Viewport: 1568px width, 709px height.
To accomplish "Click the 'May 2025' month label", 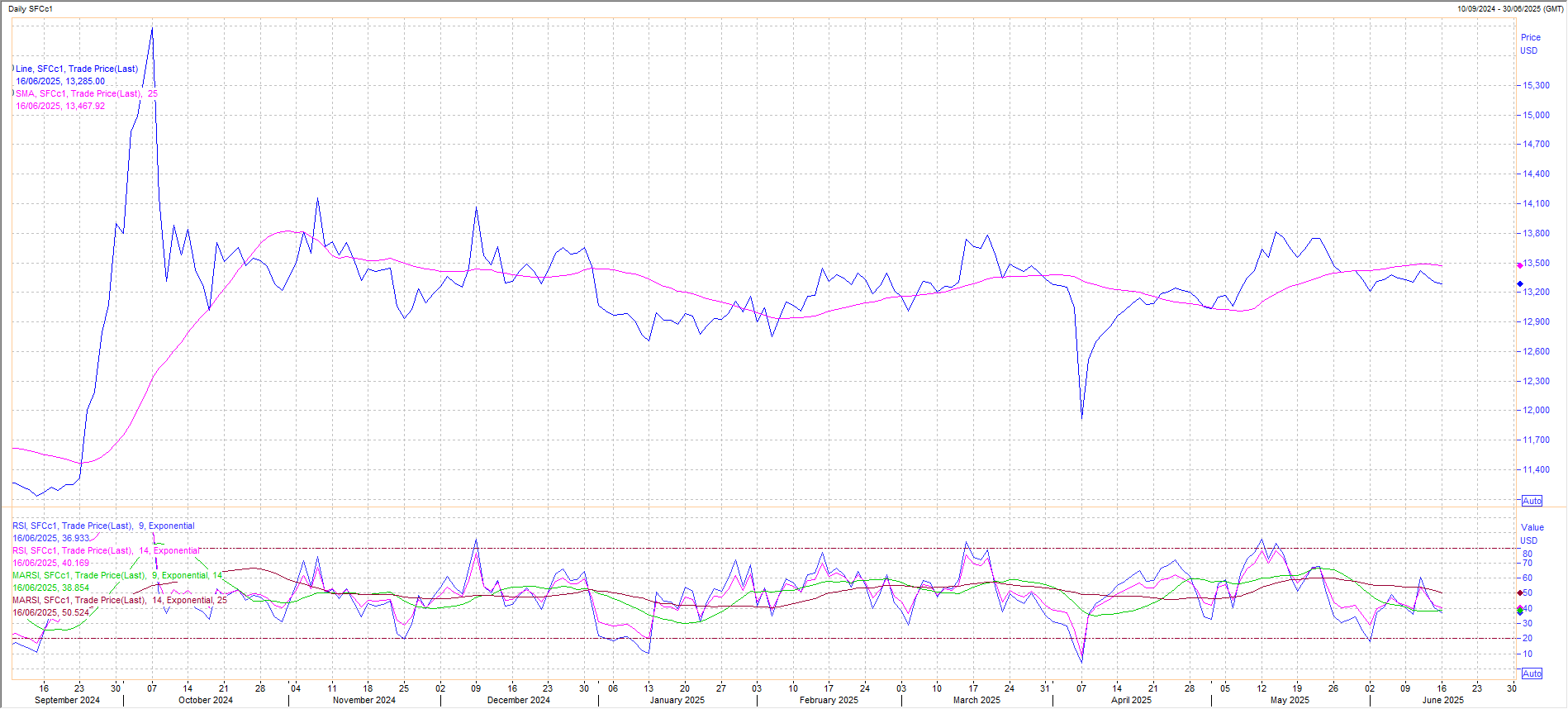I will click(x=1290, y=701).
